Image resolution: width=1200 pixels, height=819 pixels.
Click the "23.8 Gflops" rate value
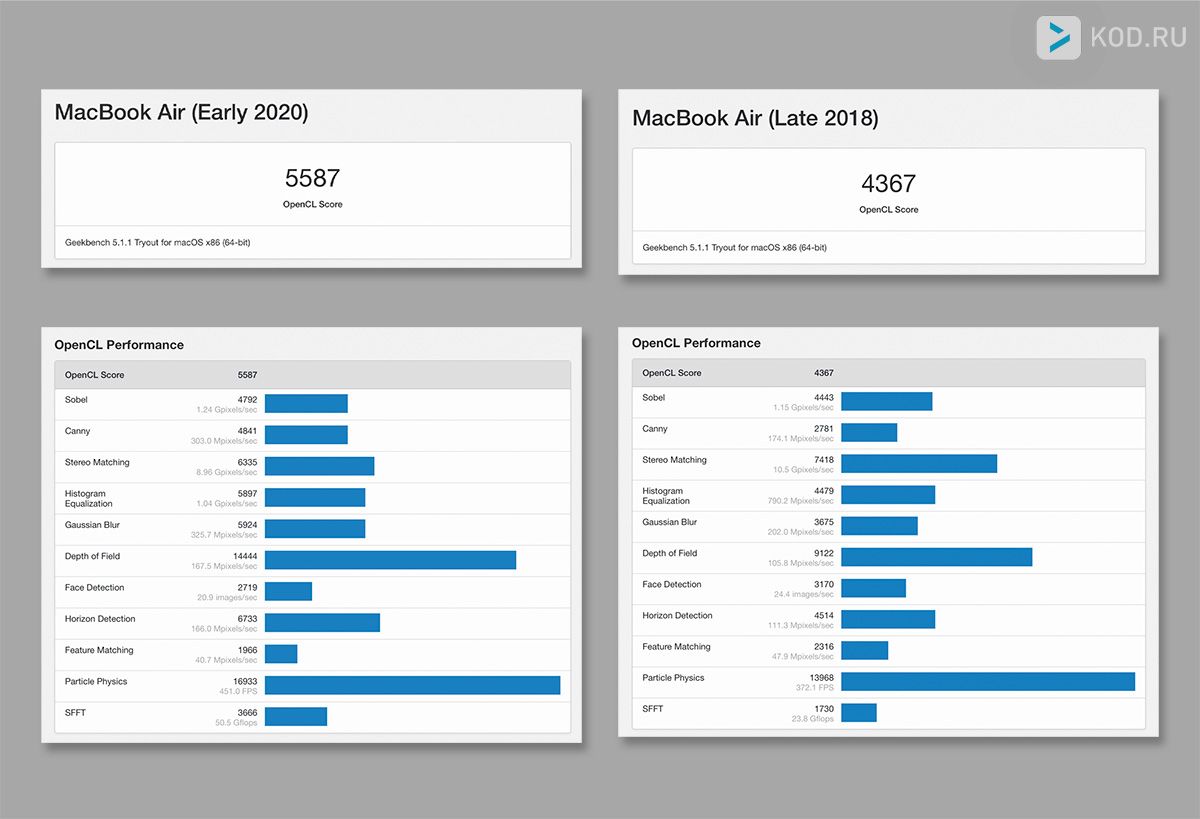coord(813,719)
